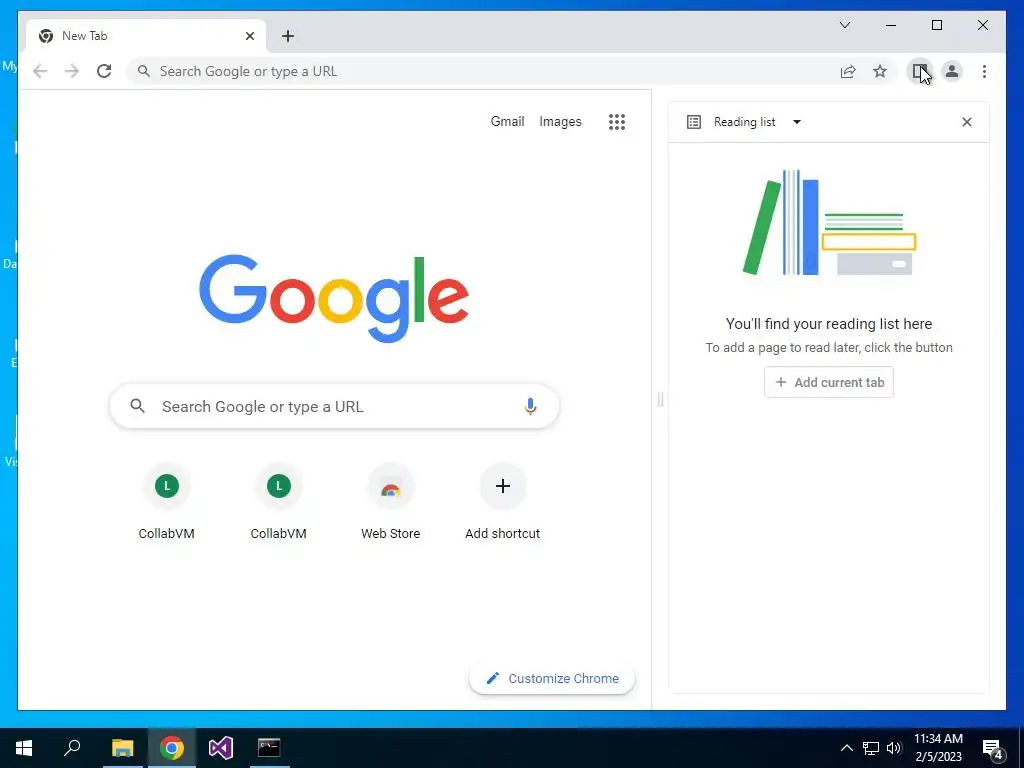Click the Google search box on page
Screen dimensions: 1024x768
tap(334, 406)
